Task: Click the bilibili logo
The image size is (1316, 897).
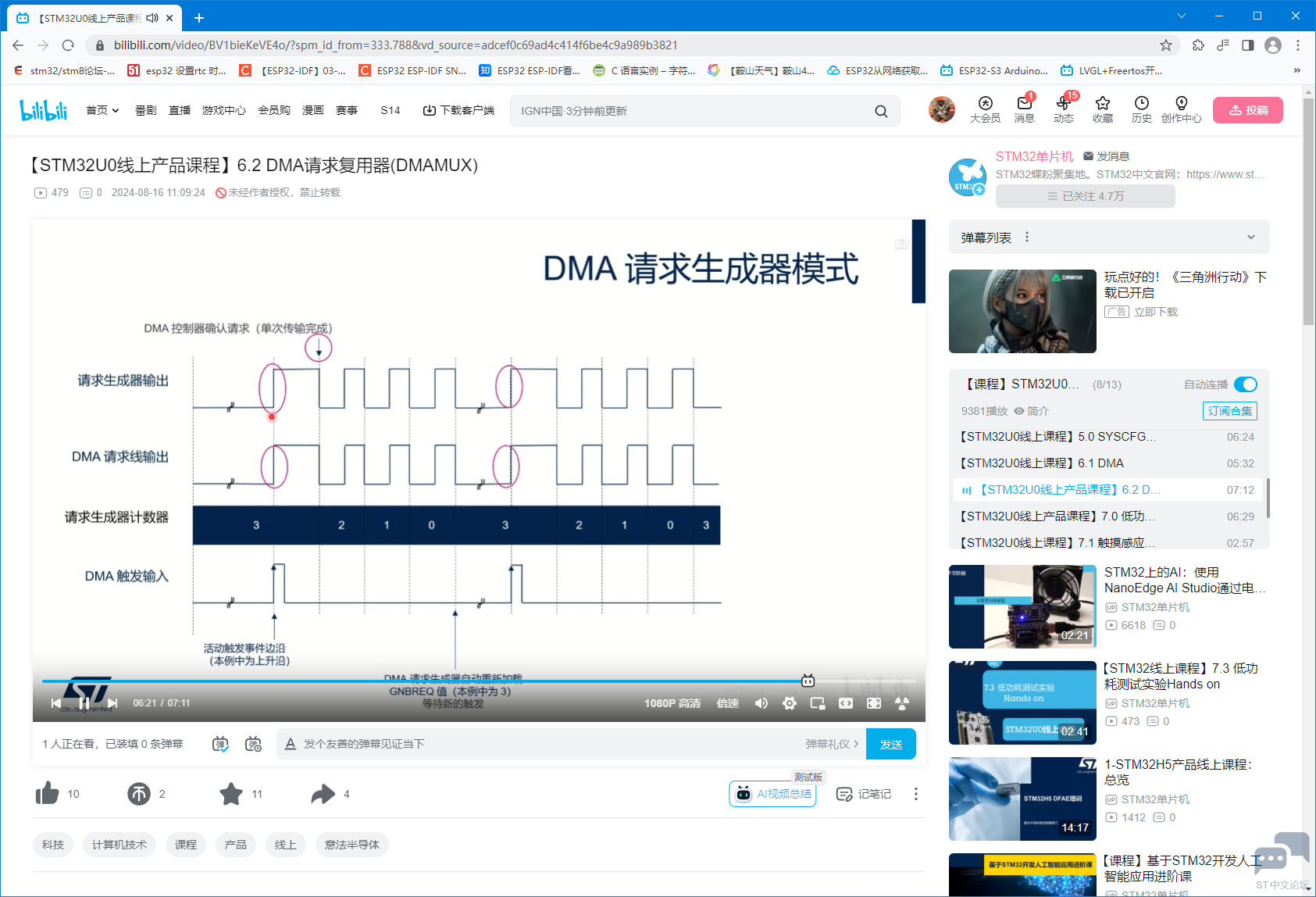Action: tap(44, 110)
